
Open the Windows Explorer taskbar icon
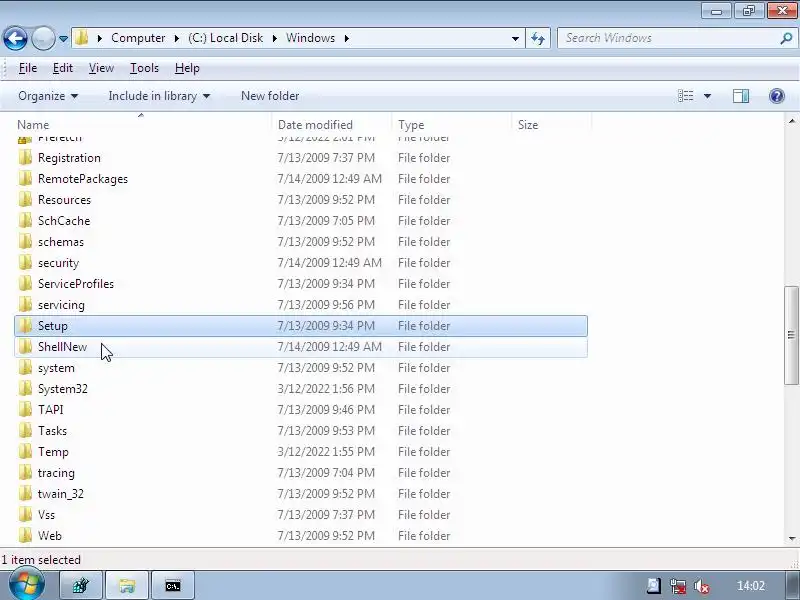tap(127, 586)
